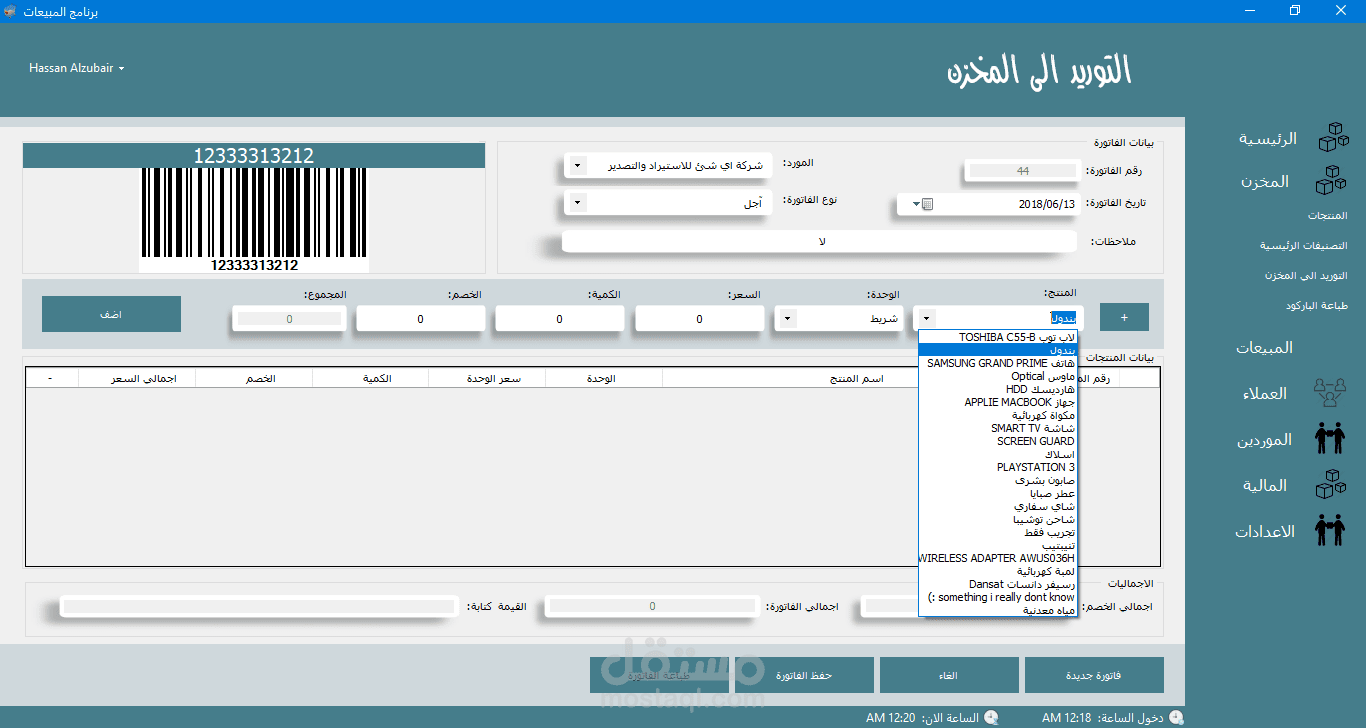Select شاحن توشيبا in the list
Image resolution: width=1366 pixels, height=728 pixels.
(x=998, y=519)
